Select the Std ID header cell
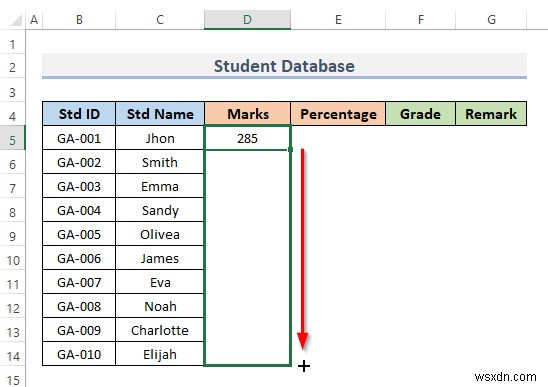The image size is (548, 387). pyautogui.click(x=79, y=114)
